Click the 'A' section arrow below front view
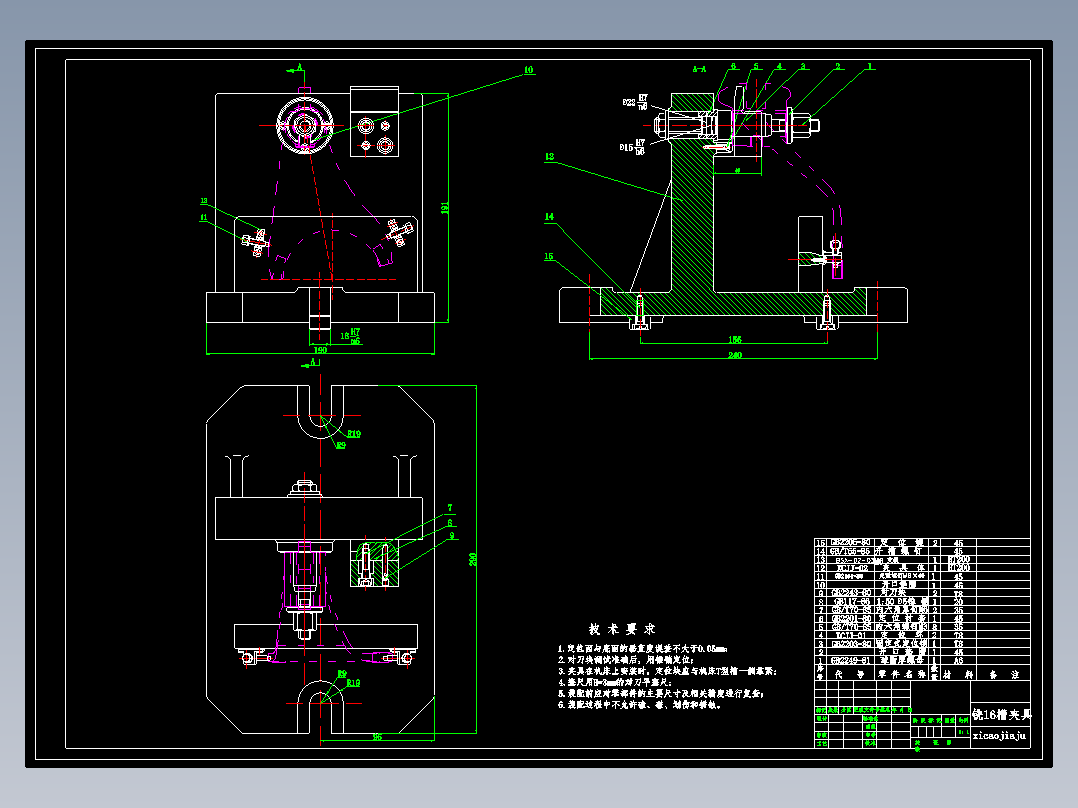 [x=311, y=362]
